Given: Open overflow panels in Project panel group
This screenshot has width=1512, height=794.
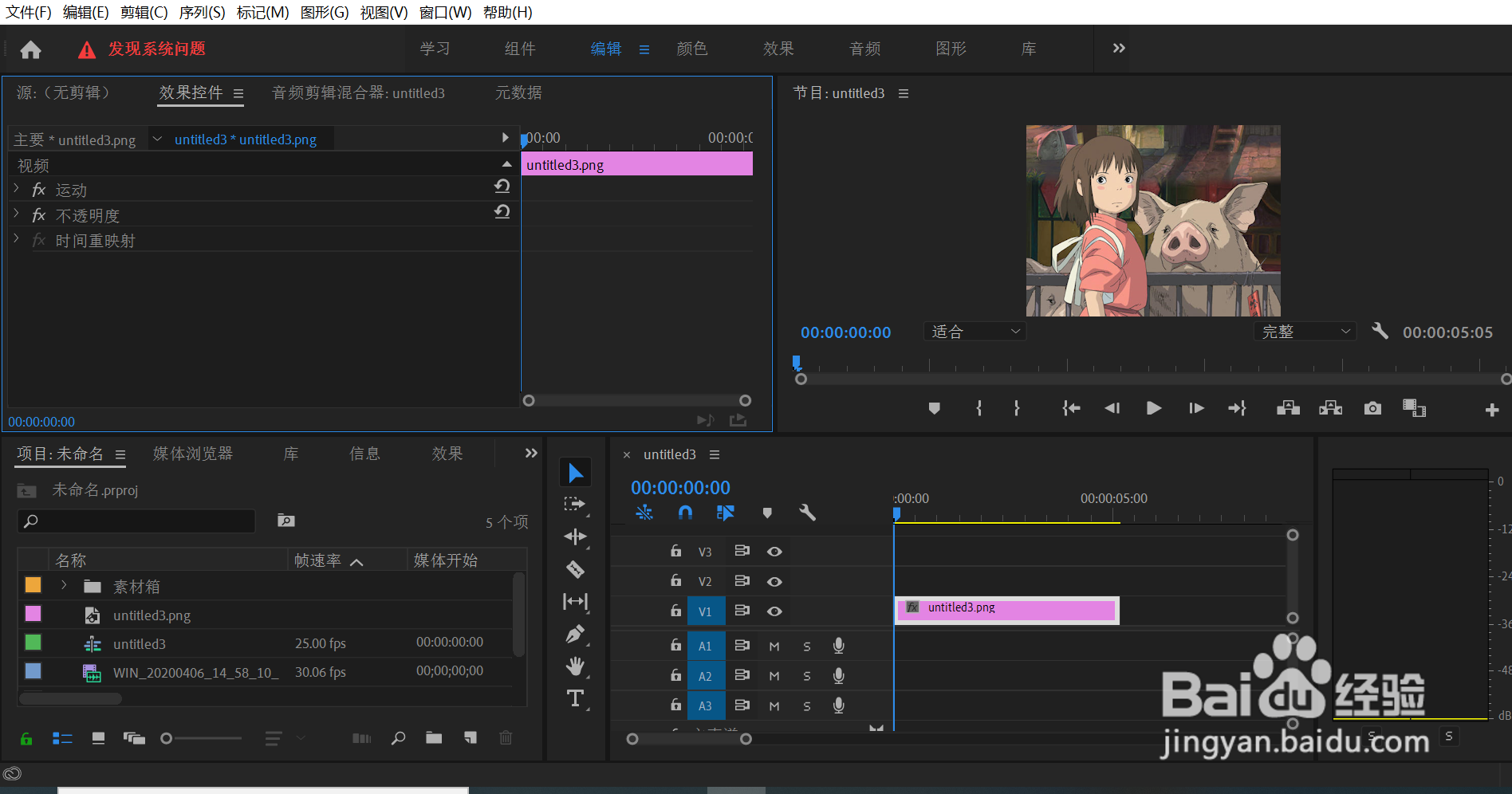Looking at the screenshot, I should point(530,453).
